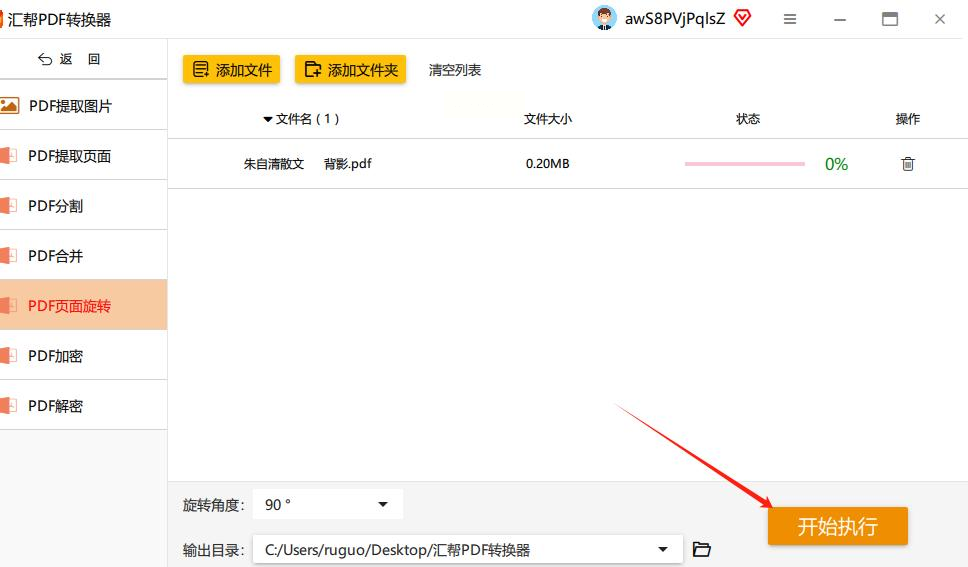Viewport: 968px width, 567px height.
Task: Select PDF合并 in the sidebar
Action: pos(83,256)
